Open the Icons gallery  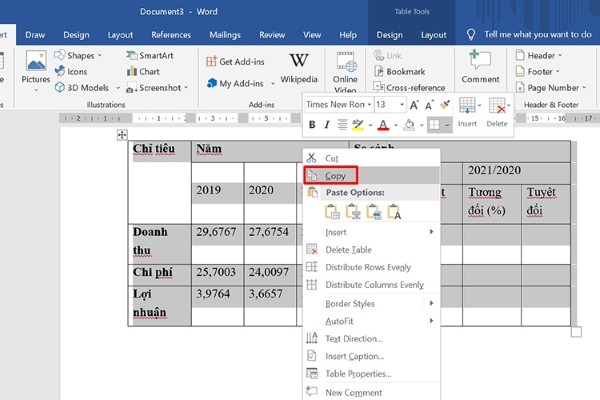71,72
